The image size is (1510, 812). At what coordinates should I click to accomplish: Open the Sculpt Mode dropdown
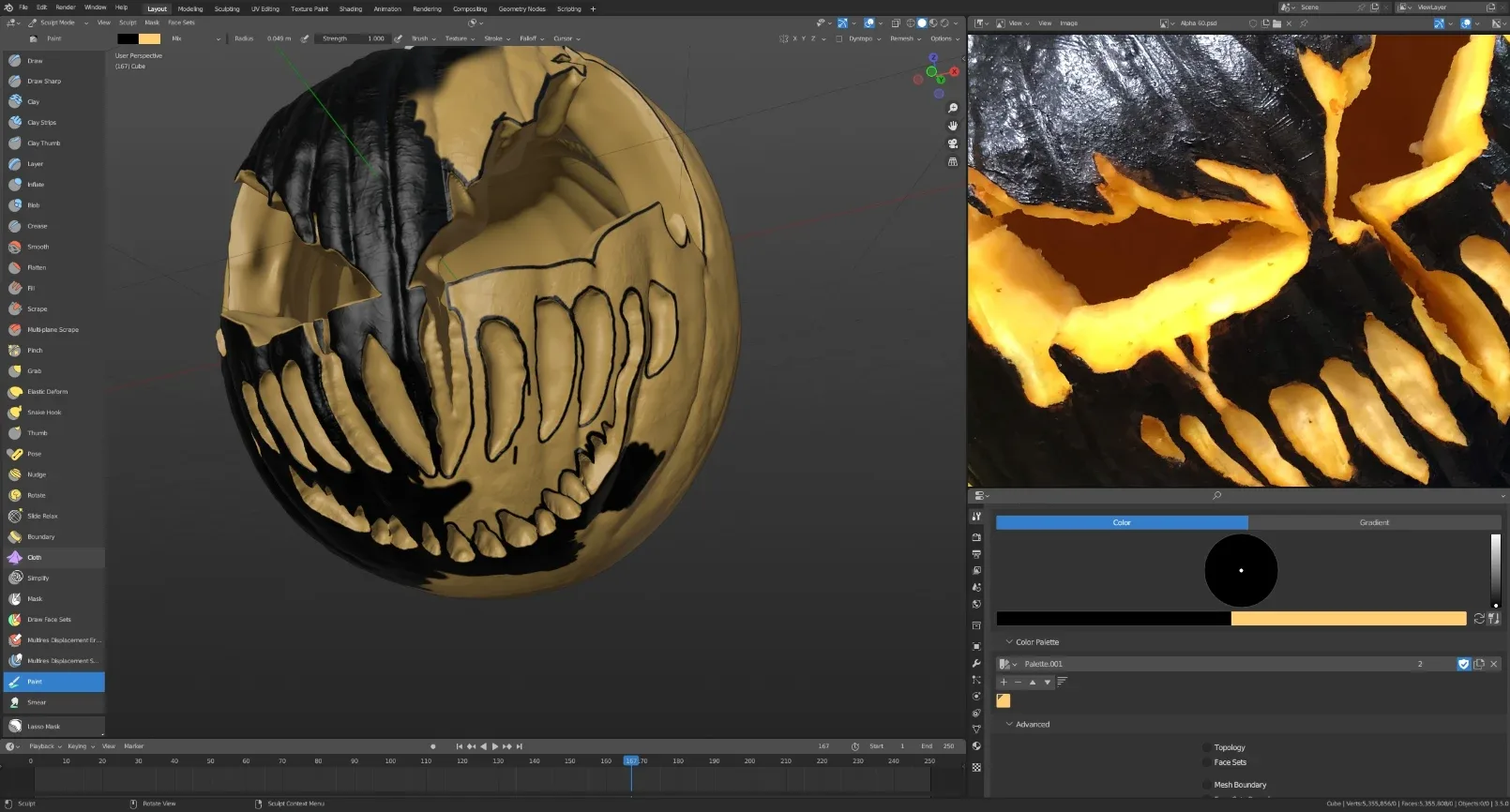tap(58, 23)
